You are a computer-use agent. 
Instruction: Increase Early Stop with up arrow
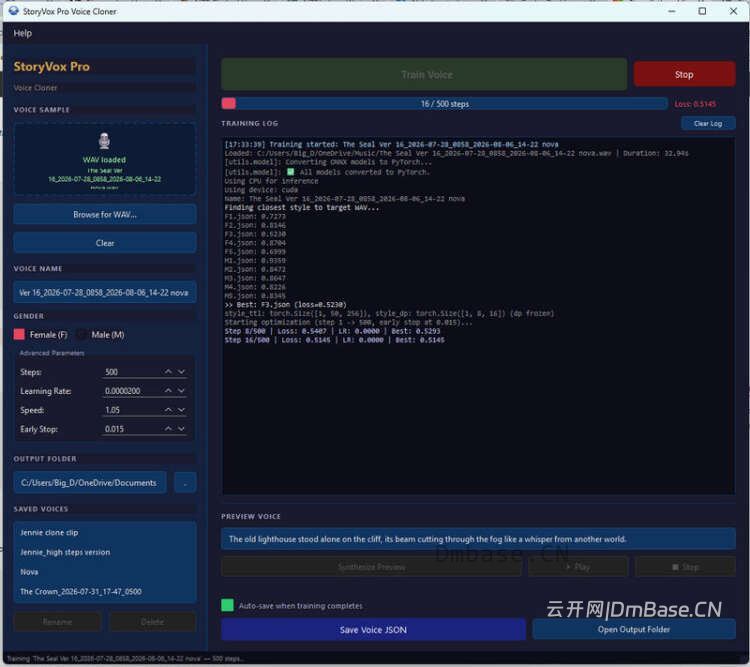pos(168,429)
